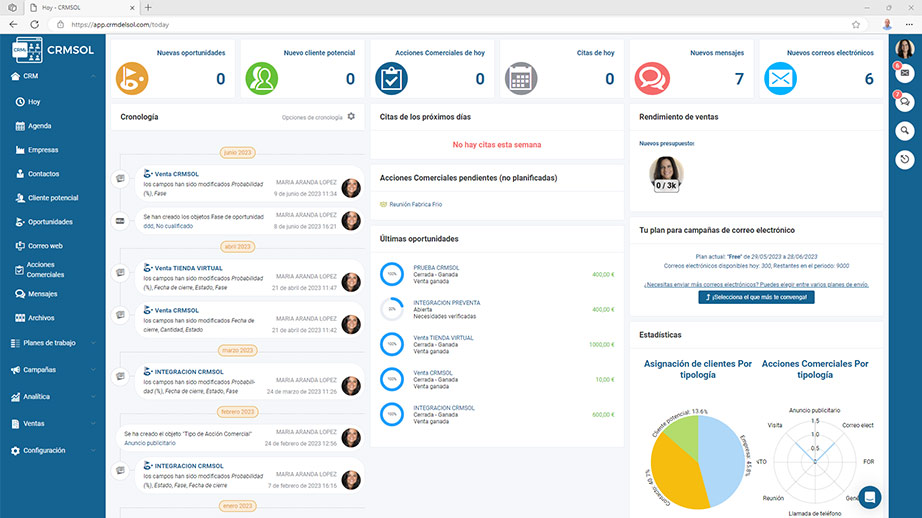Screen dimensions: 922x518
Task: Open the Reunión Fabrica Frio action link
Action: [x=415, y=204]
